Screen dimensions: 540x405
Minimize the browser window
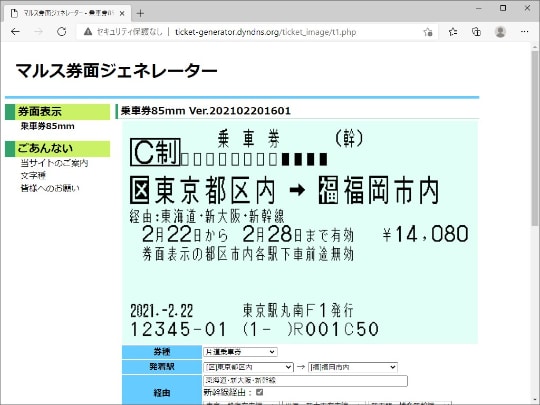tap(479, 8)
